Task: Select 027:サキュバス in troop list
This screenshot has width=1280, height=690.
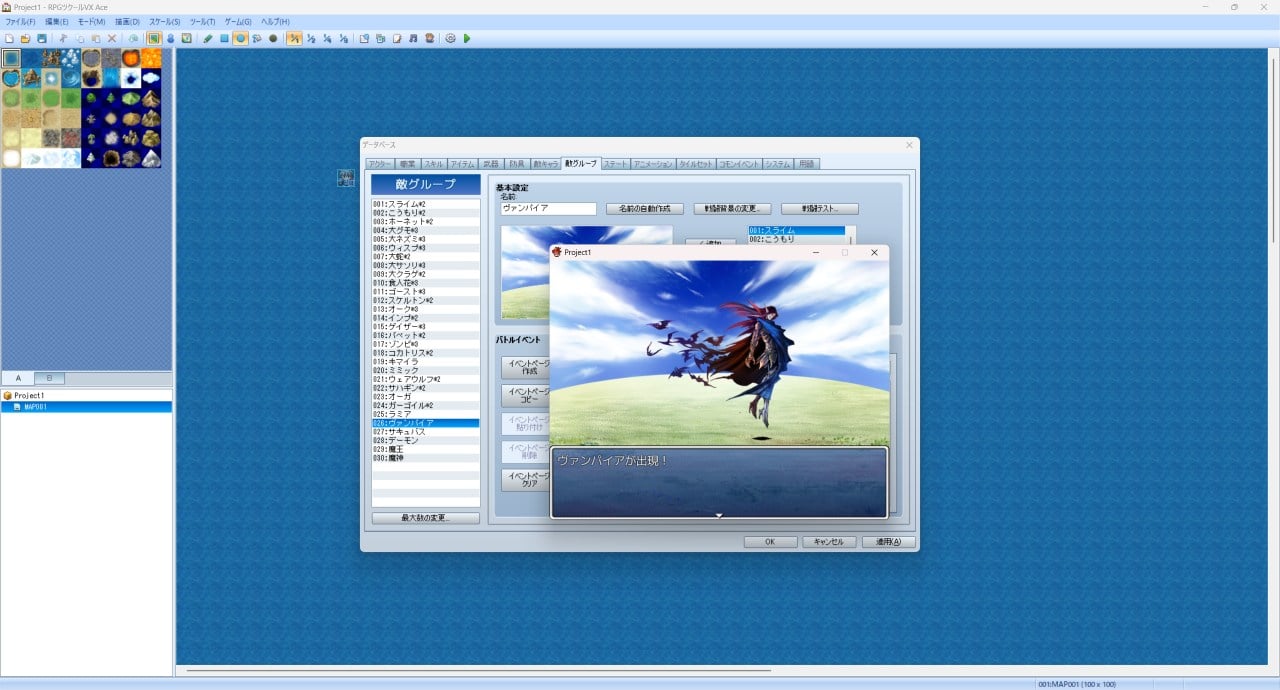Action: [x=400, y=432]
